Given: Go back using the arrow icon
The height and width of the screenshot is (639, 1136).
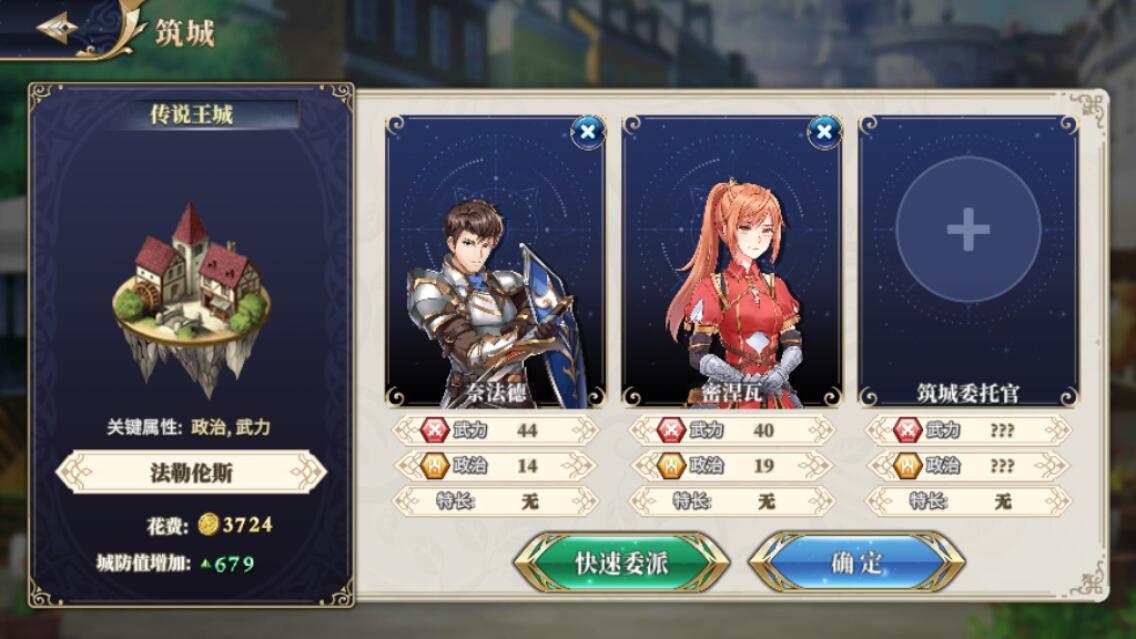Looking at the screenshot, I should [x=58, y=29].
